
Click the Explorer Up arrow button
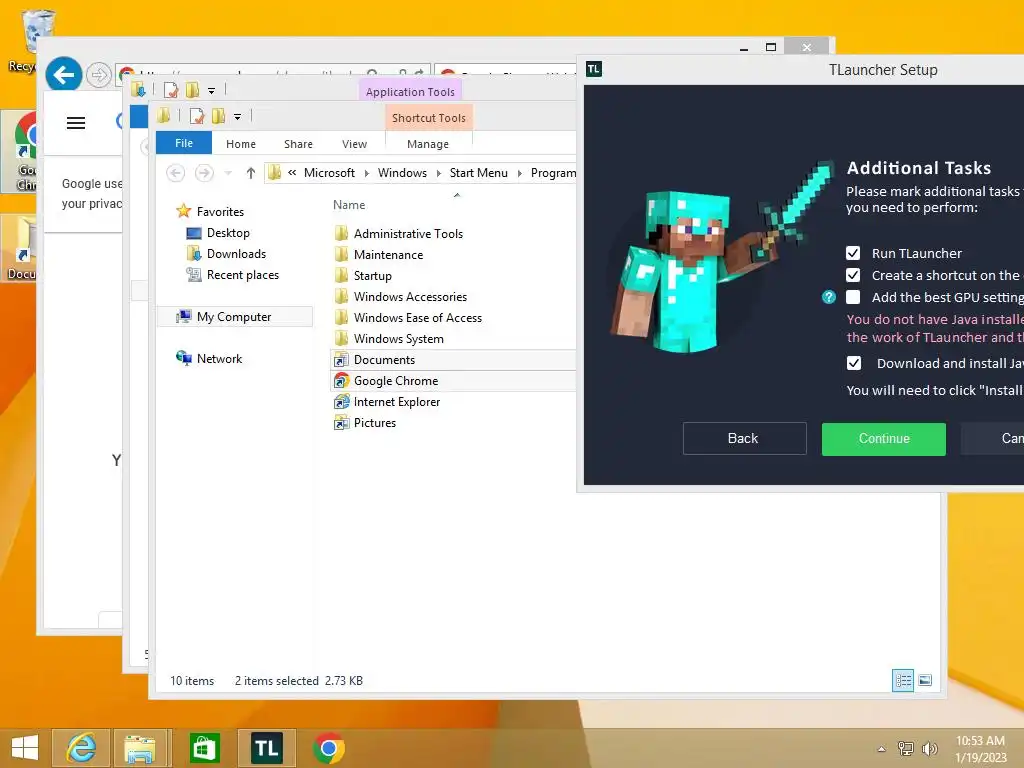(251, 172)
